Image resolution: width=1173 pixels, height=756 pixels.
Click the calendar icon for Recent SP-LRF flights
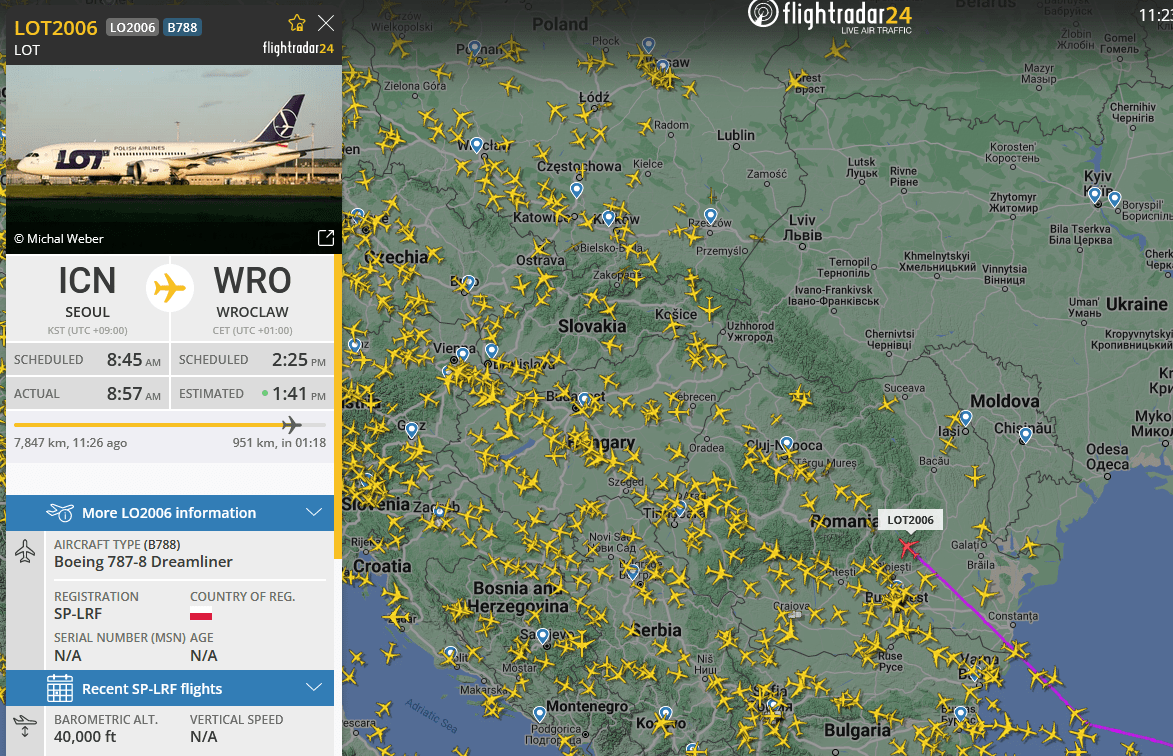click(60, 688)
